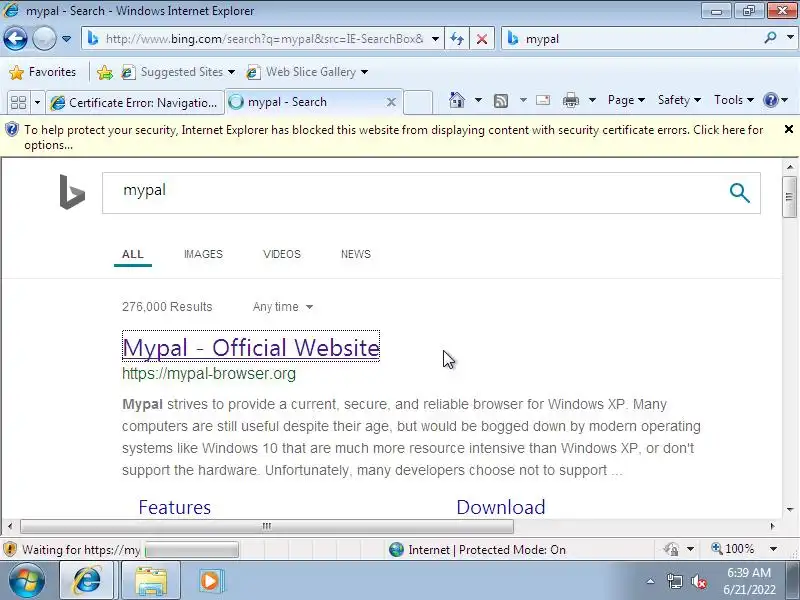Click the Home page icon
This screenshot has width=800, height=600.
[x=457, y=100]
